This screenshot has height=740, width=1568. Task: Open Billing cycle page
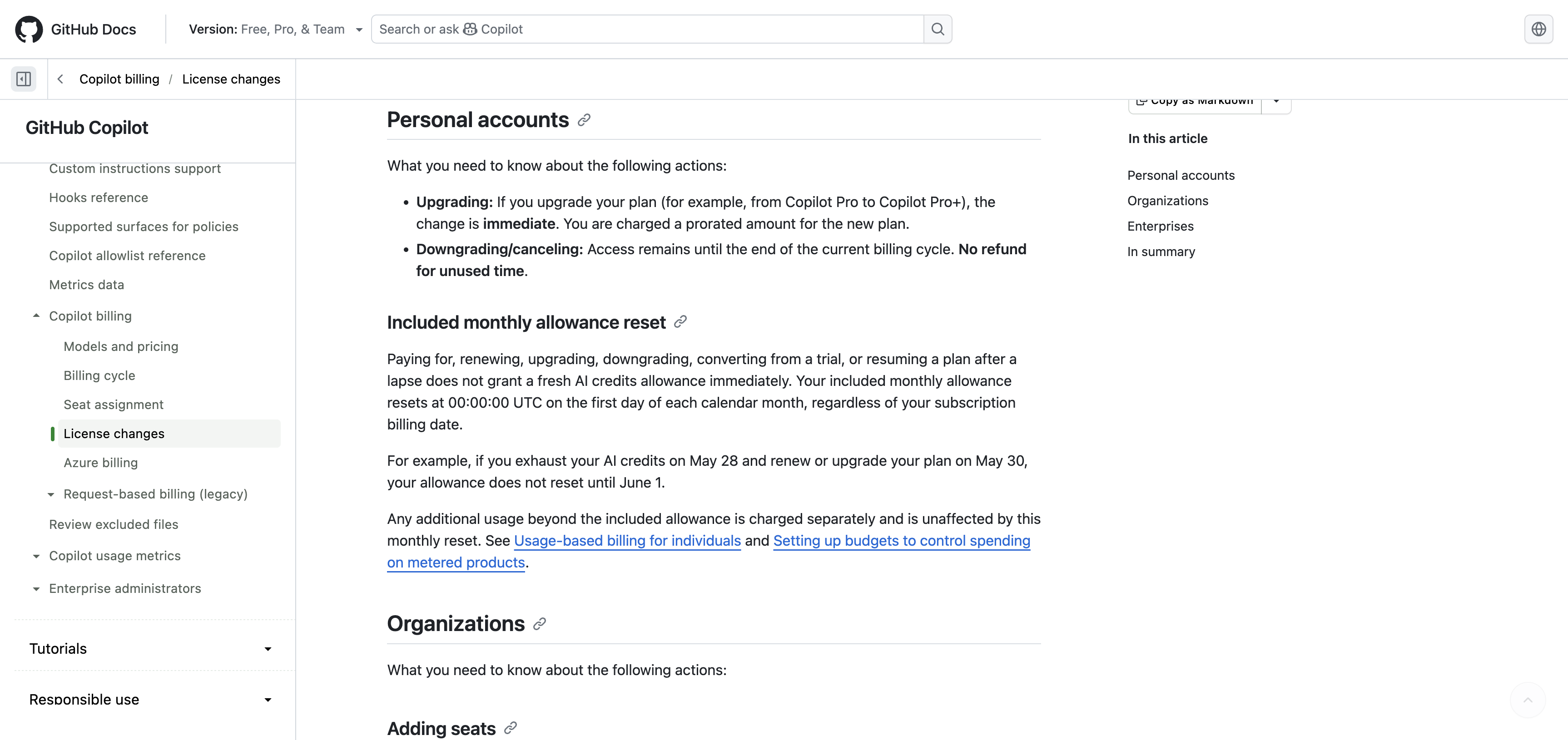point(99,375)
